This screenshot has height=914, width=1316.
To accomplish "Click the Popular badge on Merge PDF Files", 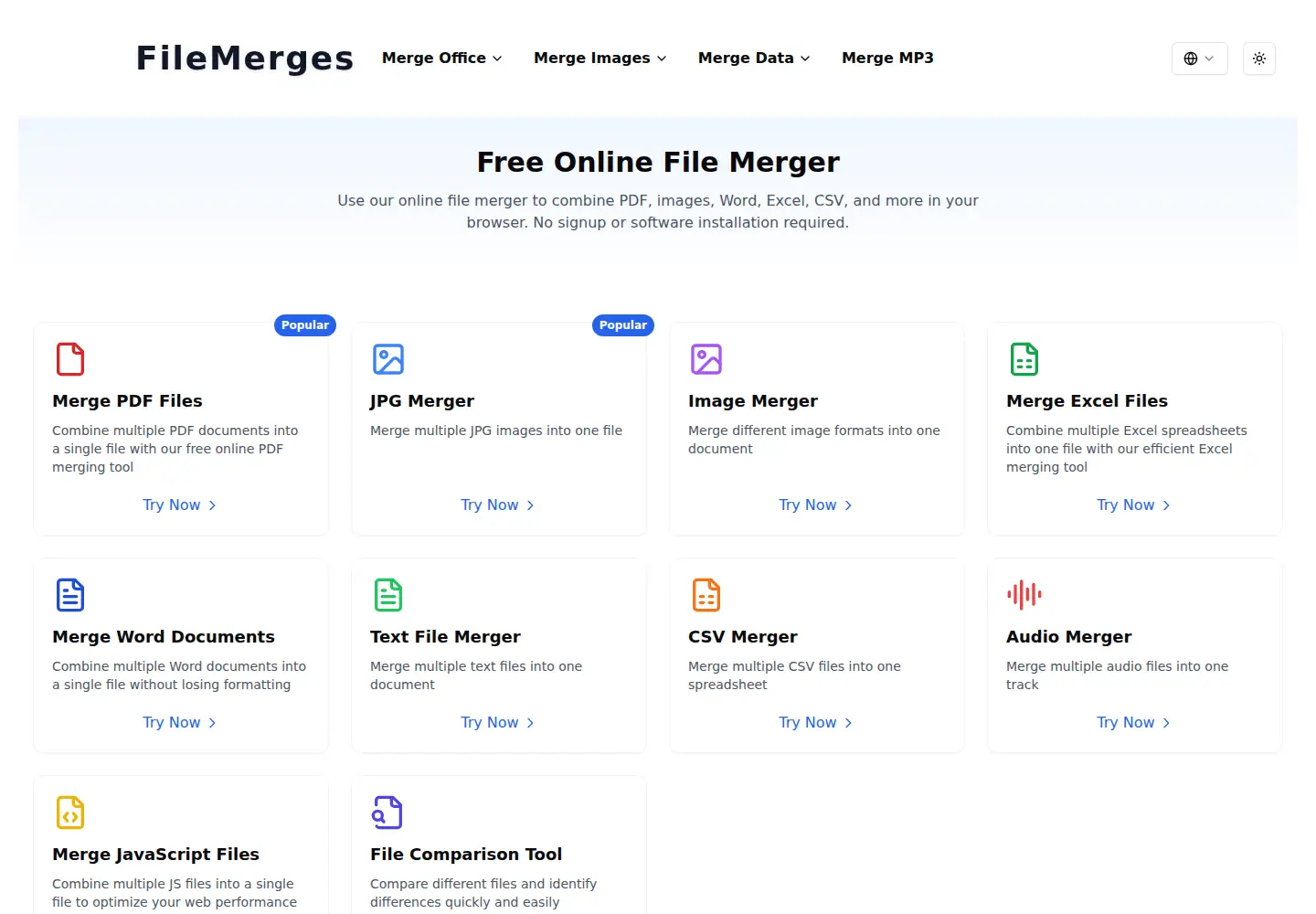I will (x=305, y=325).
